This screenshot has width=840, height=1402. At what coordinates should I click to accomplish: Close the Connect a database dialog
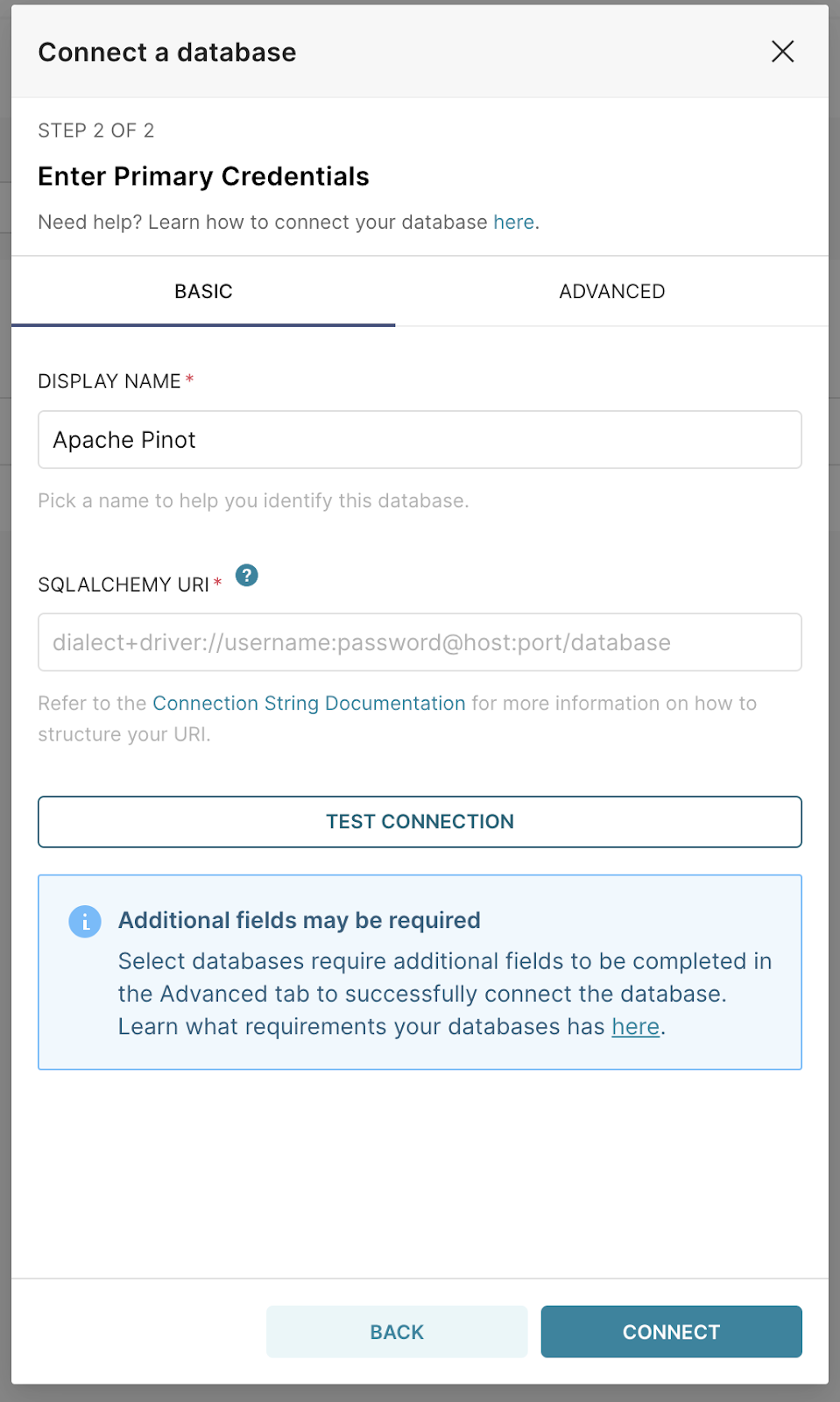(782, 52)
